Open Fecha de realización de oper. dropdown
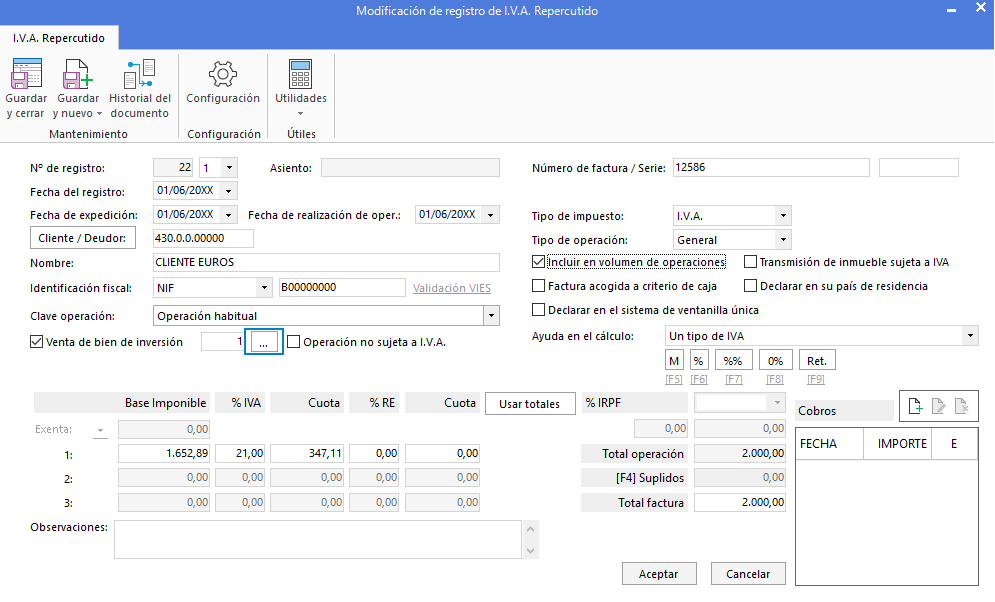This screenshot has width=995, height=602. click(x=491, y=214)
